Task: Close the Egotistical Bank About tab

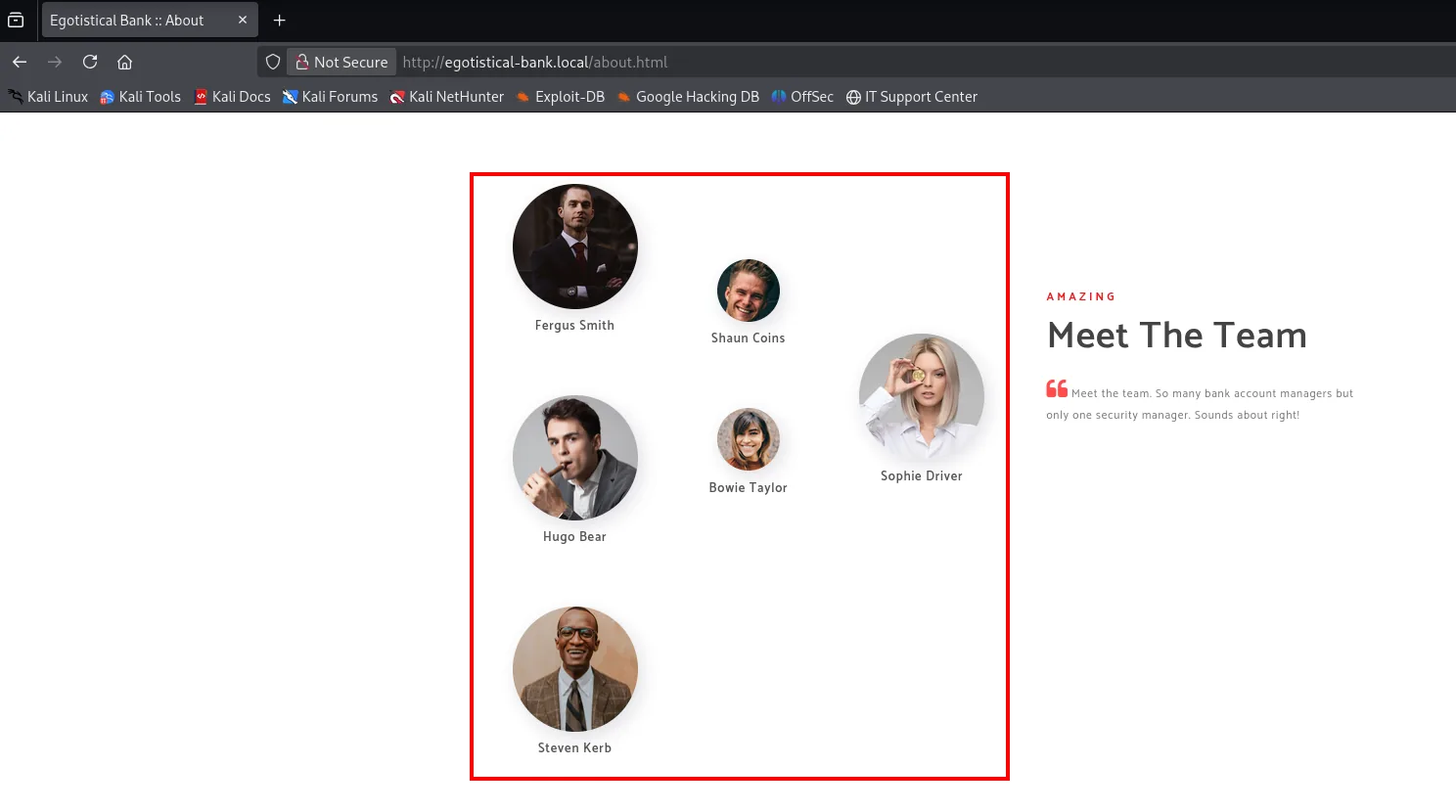Action: [x=243, y=20]
